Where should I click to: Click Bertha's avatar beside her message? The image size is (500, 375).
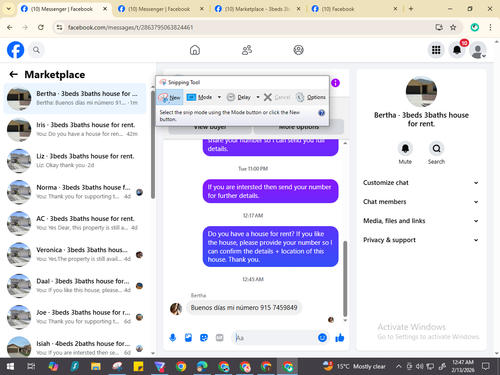(176, 309)
